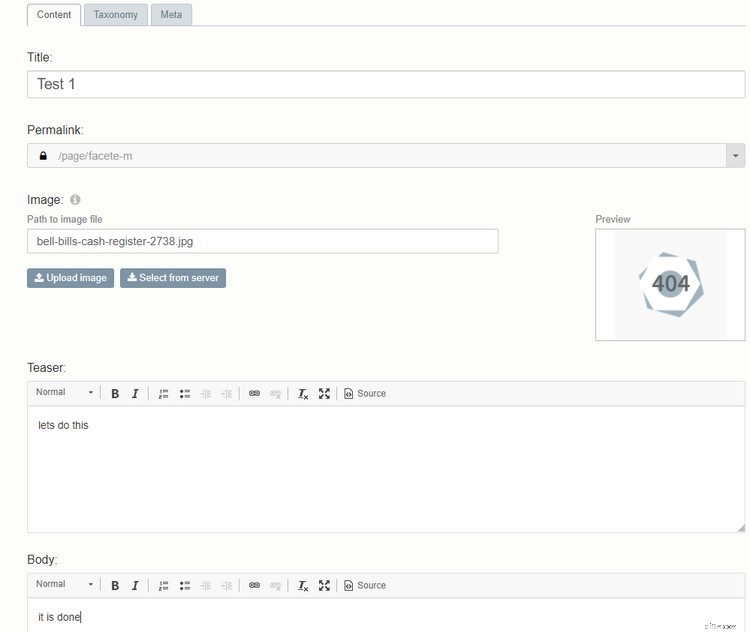The image size is (750, 632).
Task: Remove formatting in Teaser editor
Action: 303,394
